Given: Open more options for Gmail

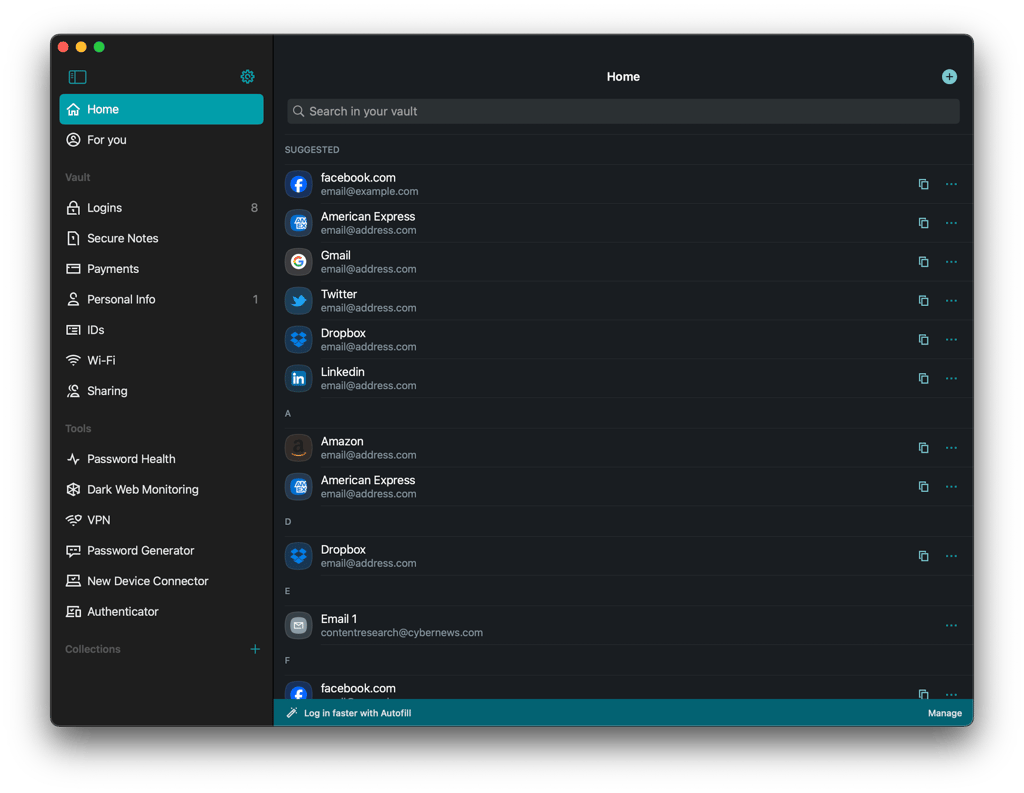Looking at the screenshot, I should [951, 262].
